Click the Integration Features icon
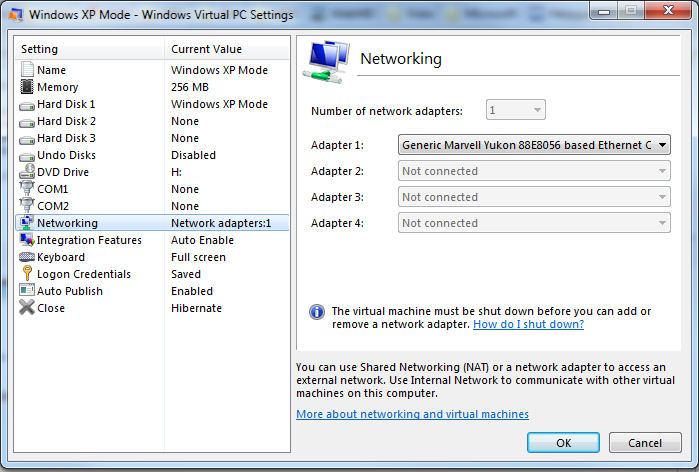The width and height of the screenshot is (699, 472). pos(27,239)
